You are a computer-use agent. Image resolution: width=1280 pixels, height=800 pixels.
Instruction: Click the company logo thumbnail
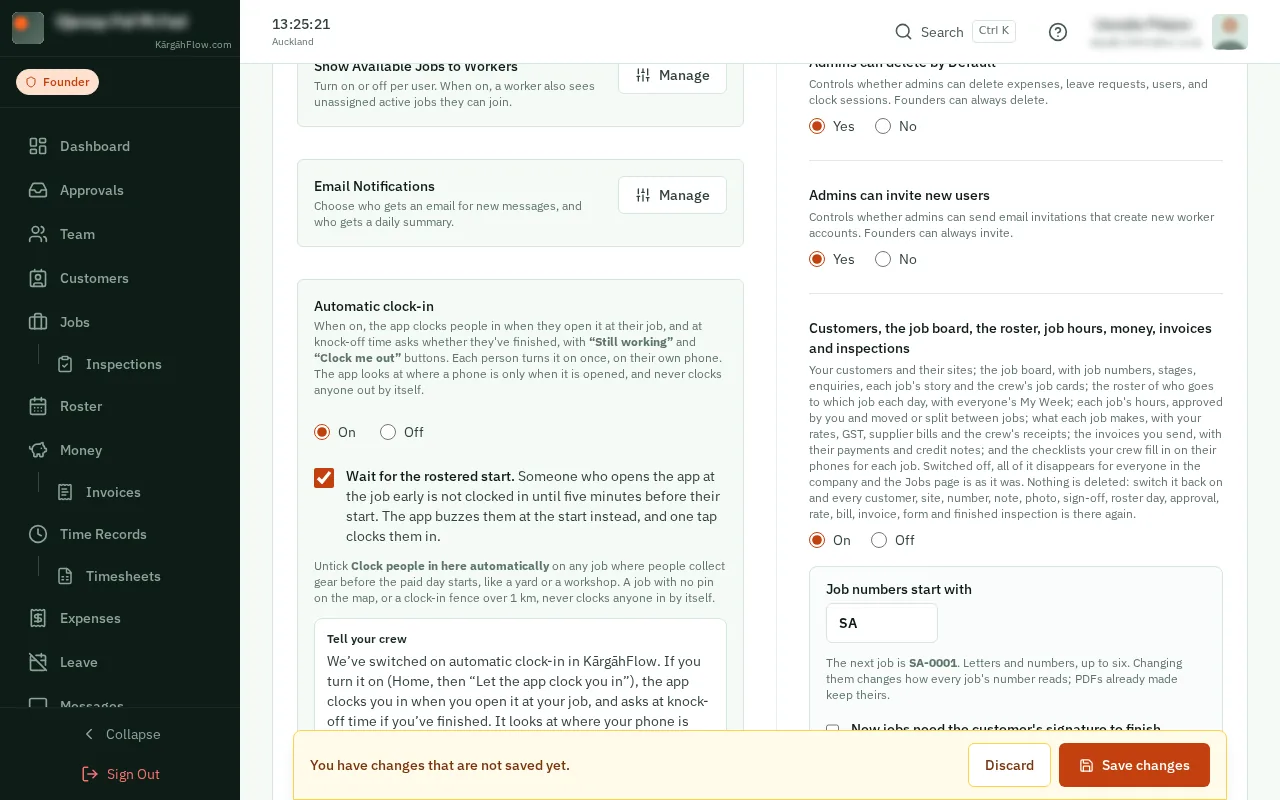point(28,28)
